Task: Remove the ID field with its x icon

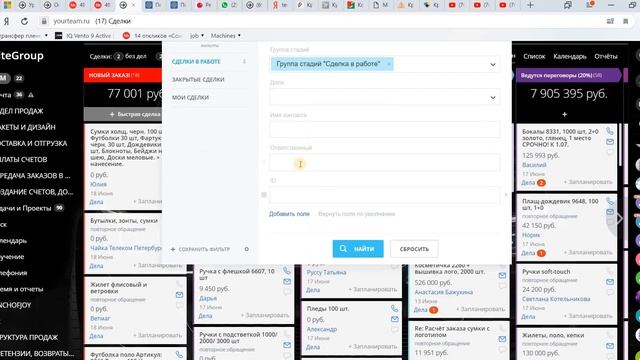Action: pos(506,195)
